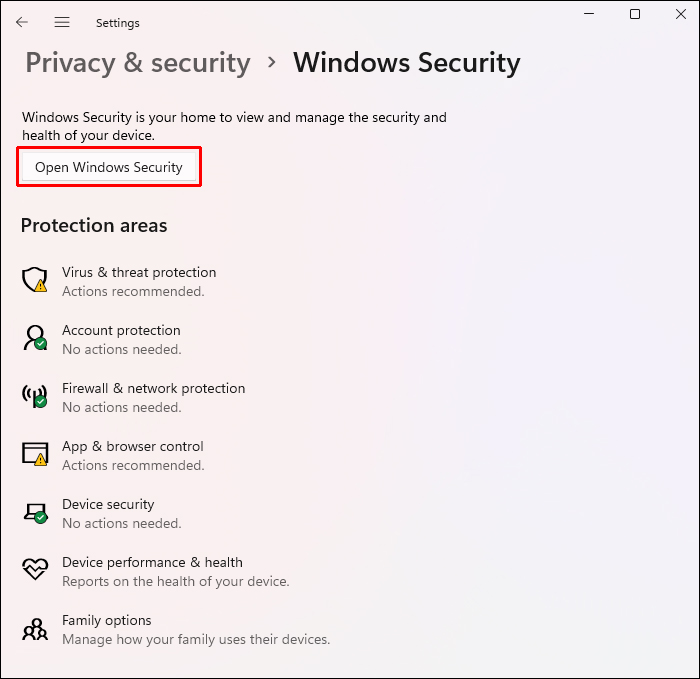Image resolution: width=700 pixels, height=679 pixels.
Task: Maximize the Settings window
Action: point(635,14)
